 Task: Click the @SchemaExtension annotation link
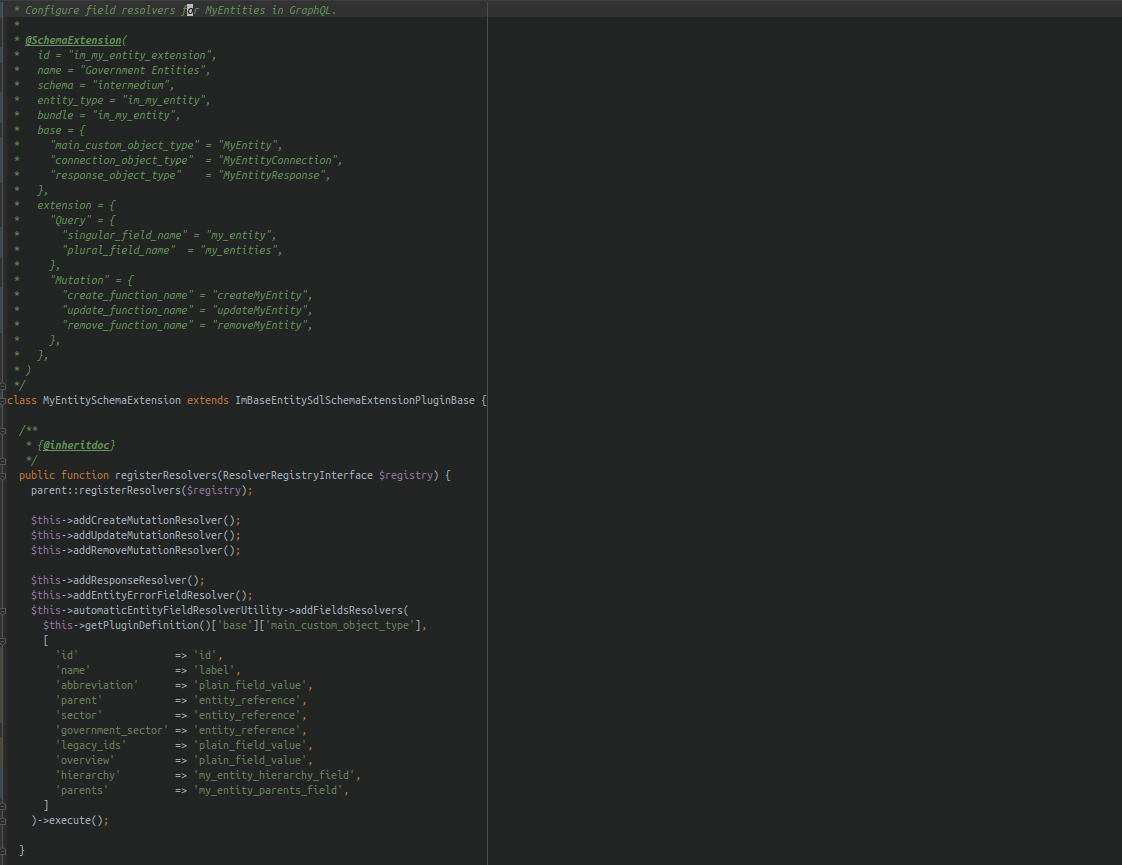(73, 40)
